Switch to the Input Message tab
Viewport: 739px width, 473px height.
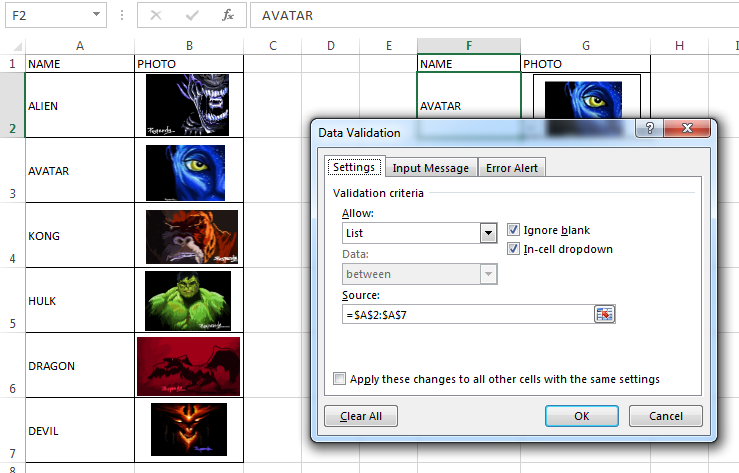click(x=431, y=168)
